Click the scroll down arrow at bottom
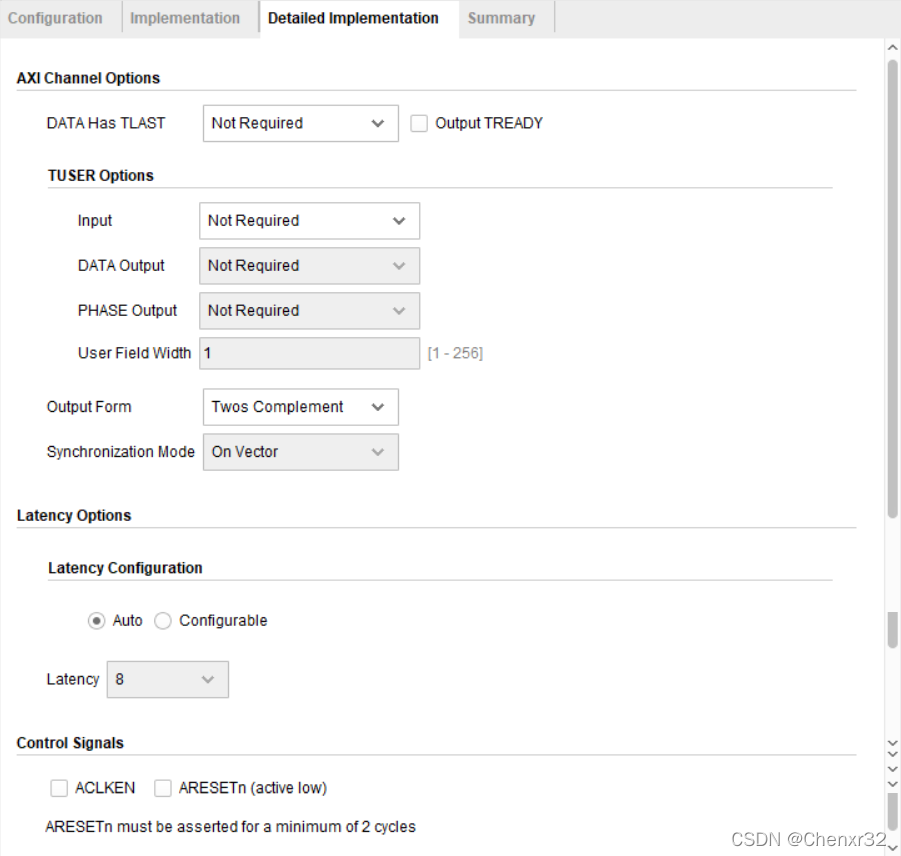901x856 pixels. [x=892, y=847]
